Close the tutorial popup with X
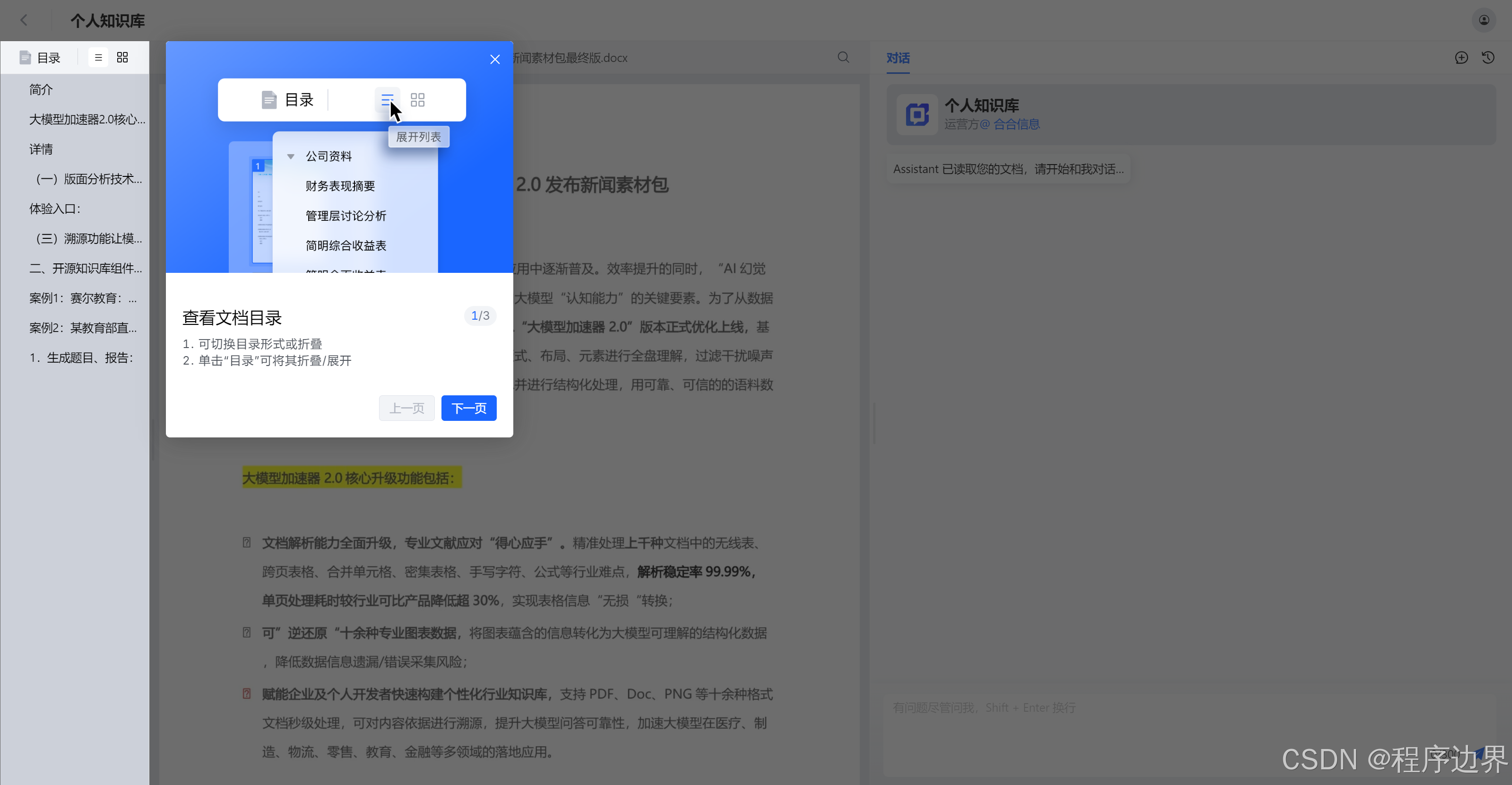 click(x=495, y=59)
